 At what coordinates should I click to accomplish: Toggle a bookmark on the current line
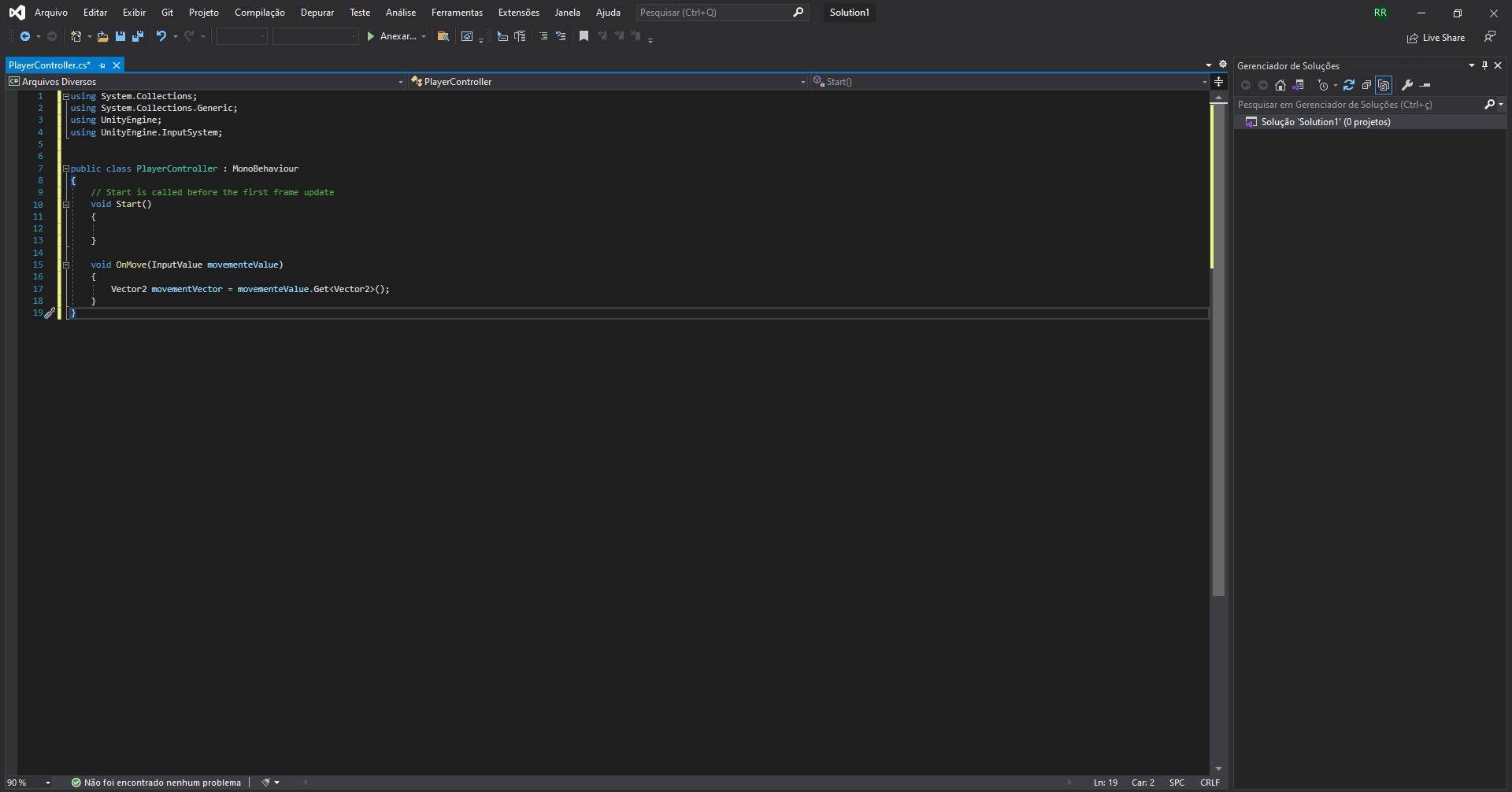pos(584,36)
